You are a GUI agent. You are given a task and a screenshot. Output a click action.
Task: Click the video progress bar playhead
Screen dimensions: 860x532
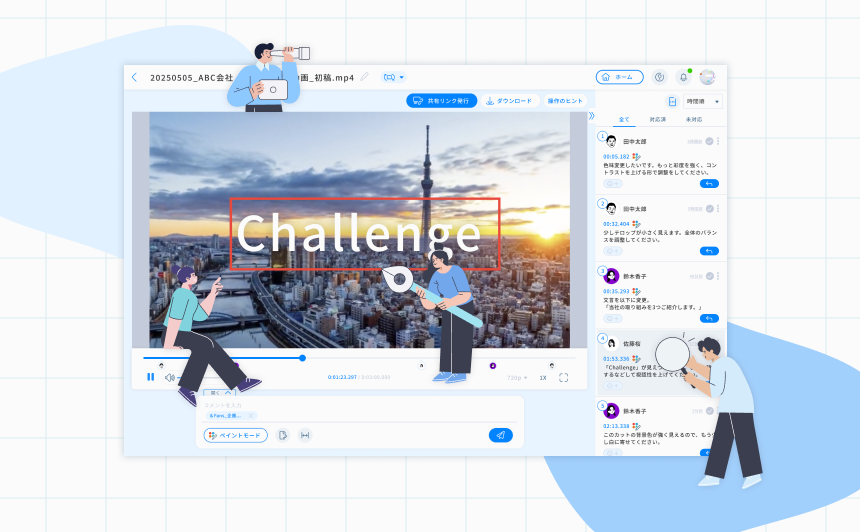point(302,357)
